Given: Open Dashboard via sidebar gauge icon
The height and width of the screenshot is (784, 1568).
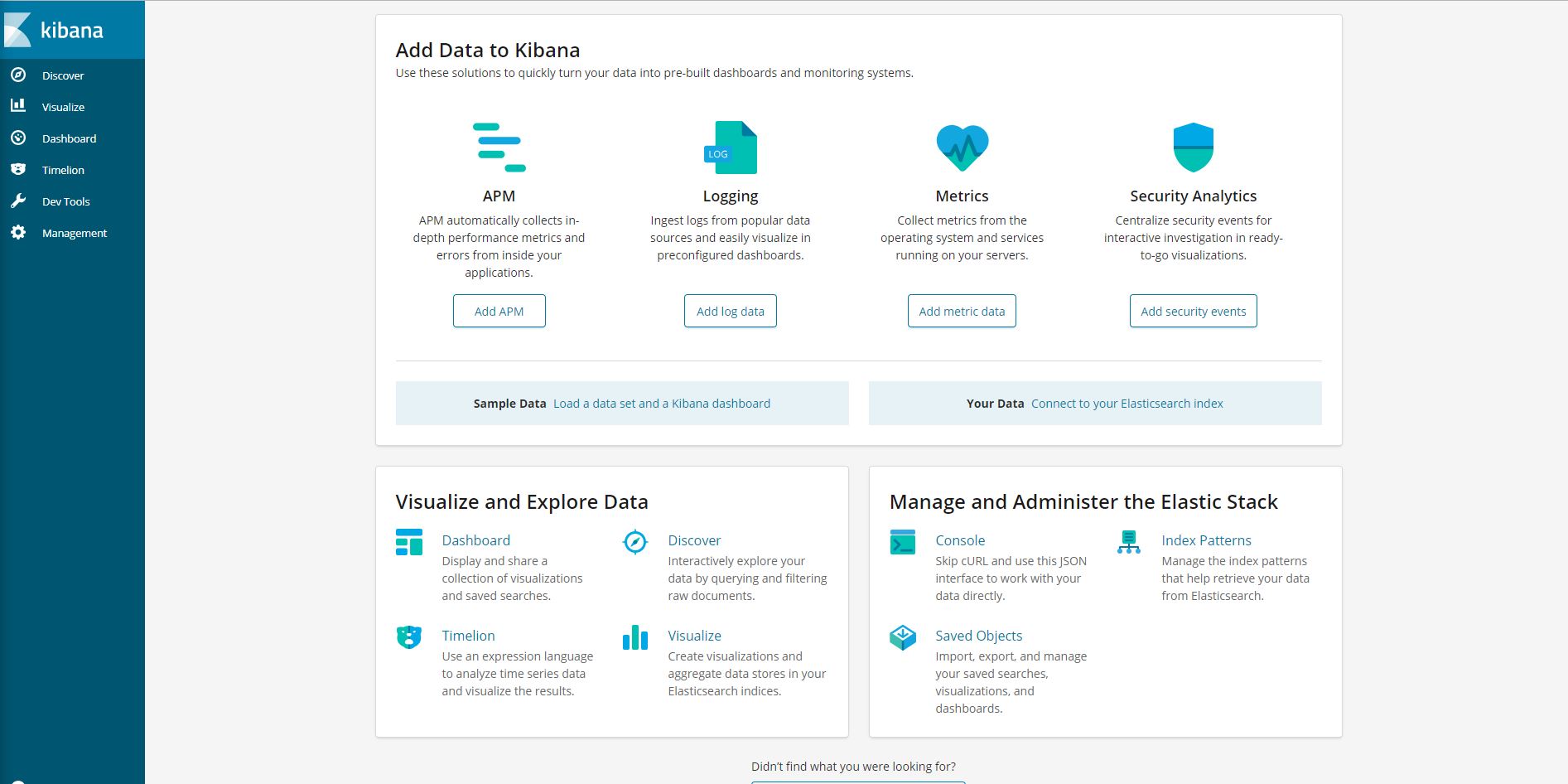Looking at the screenshot, I should pyautogui.click(x=18, y=138).
